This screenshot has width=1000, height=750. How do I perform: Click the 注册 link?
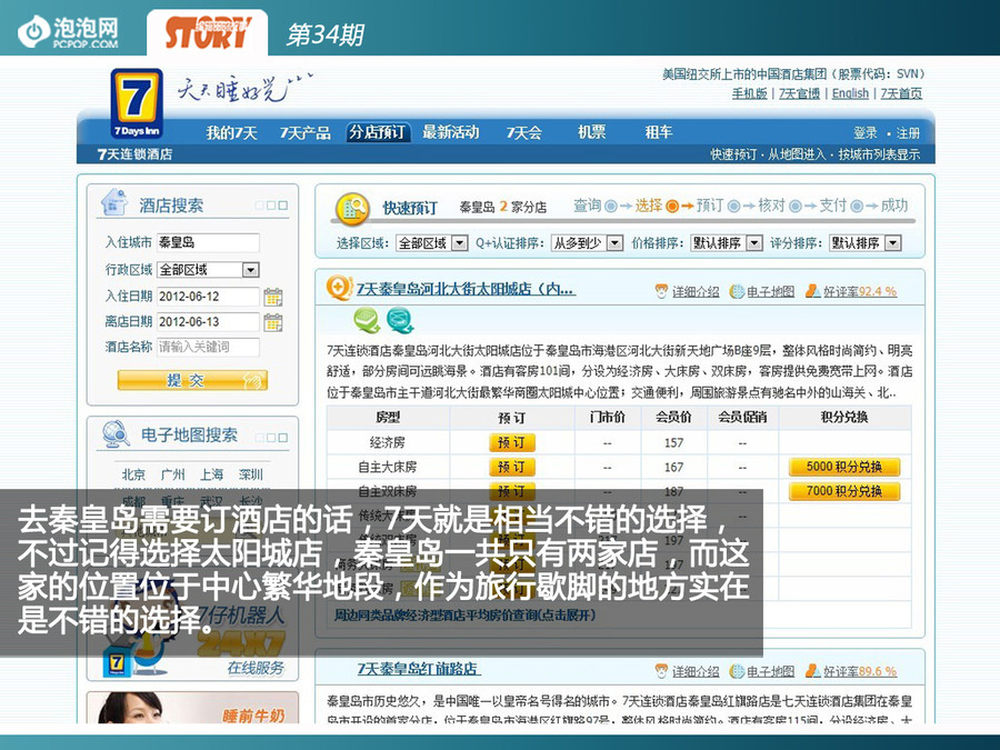pos(908,133)
